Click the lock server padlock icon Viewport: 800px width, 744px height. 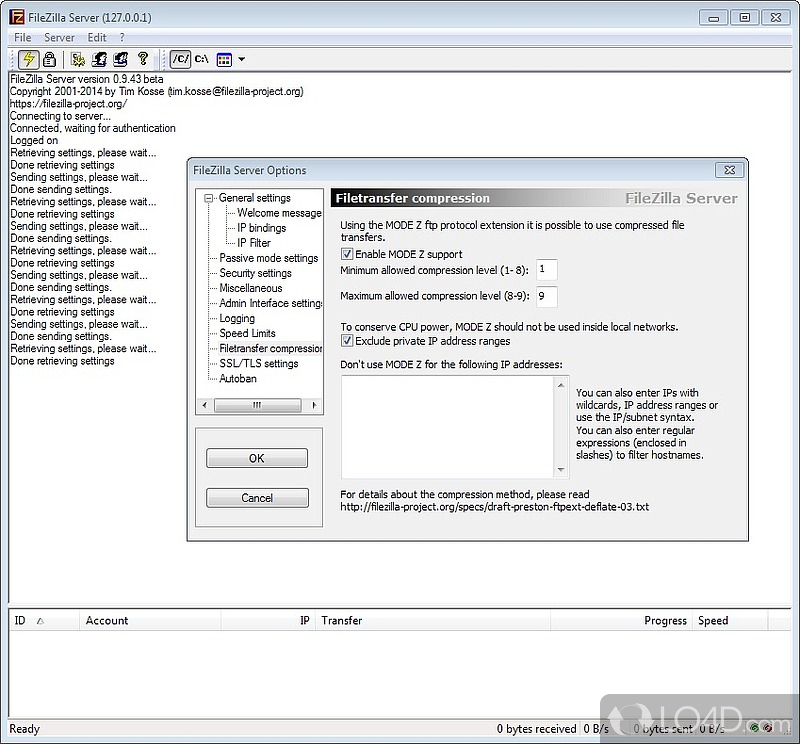48,60
